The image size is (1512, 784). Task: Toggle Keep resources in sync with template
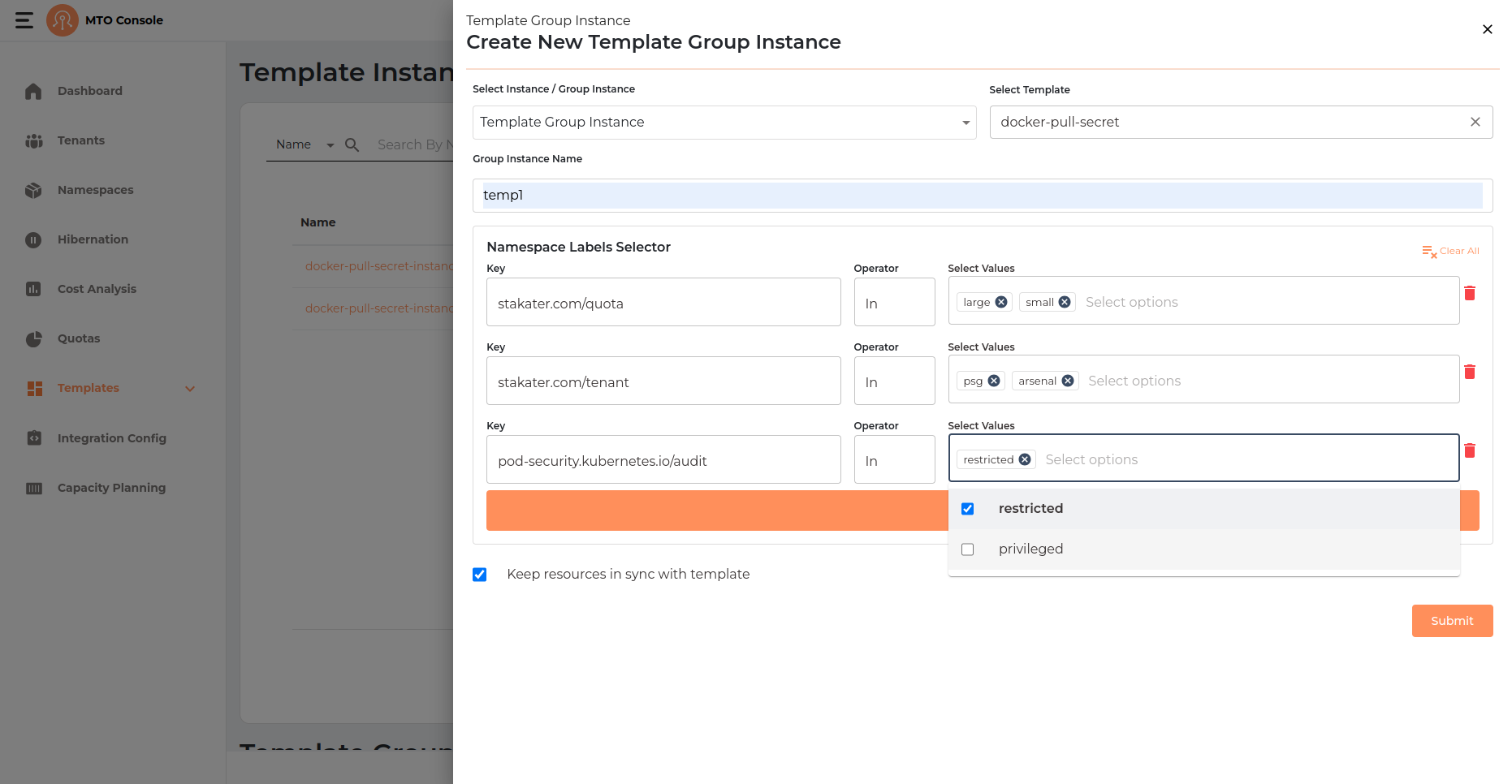click(480, 575)
